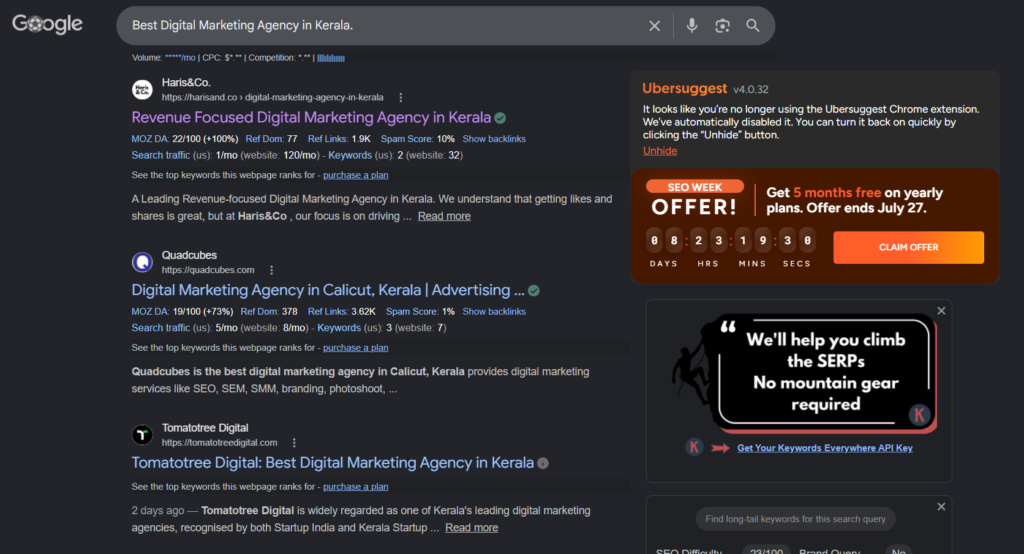Viewport: 1024px width, 554px height.
Task: Close the Keywords Everywhere climb SERPs ad
Action: (x=941, y=311)
